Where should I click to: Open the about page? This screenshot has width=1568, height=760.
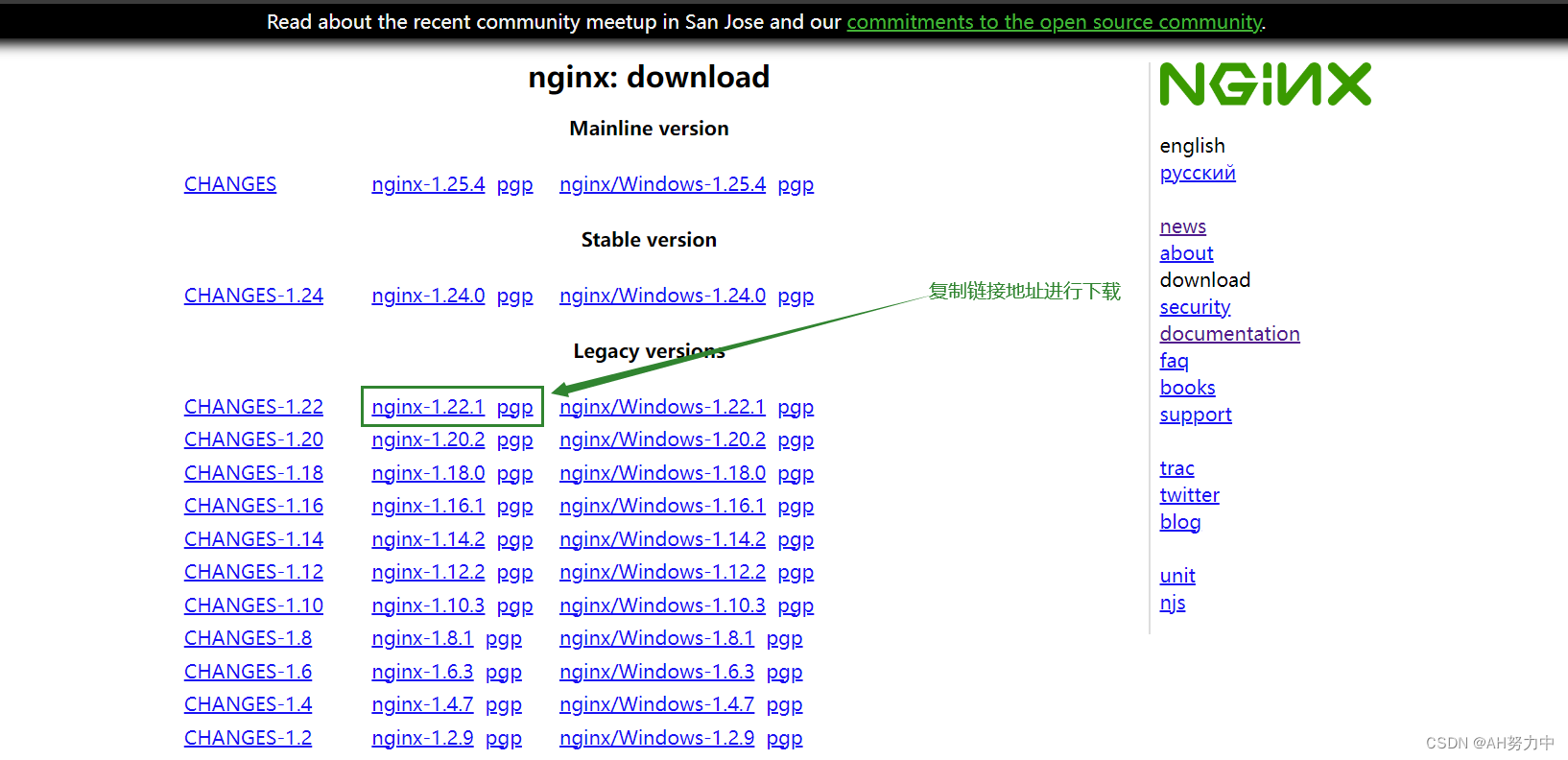(x=1186, y=253)
